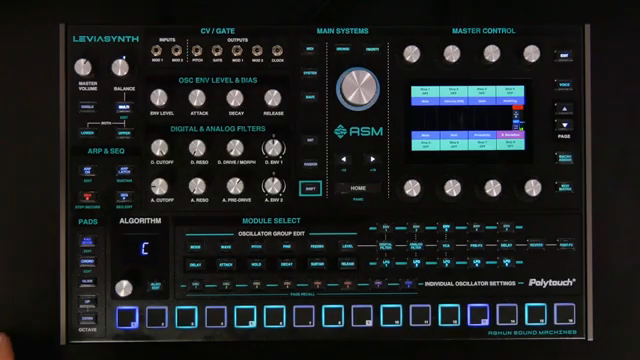Select the VCA module button
The image size is (640, 360).
[x=446, y=246]
